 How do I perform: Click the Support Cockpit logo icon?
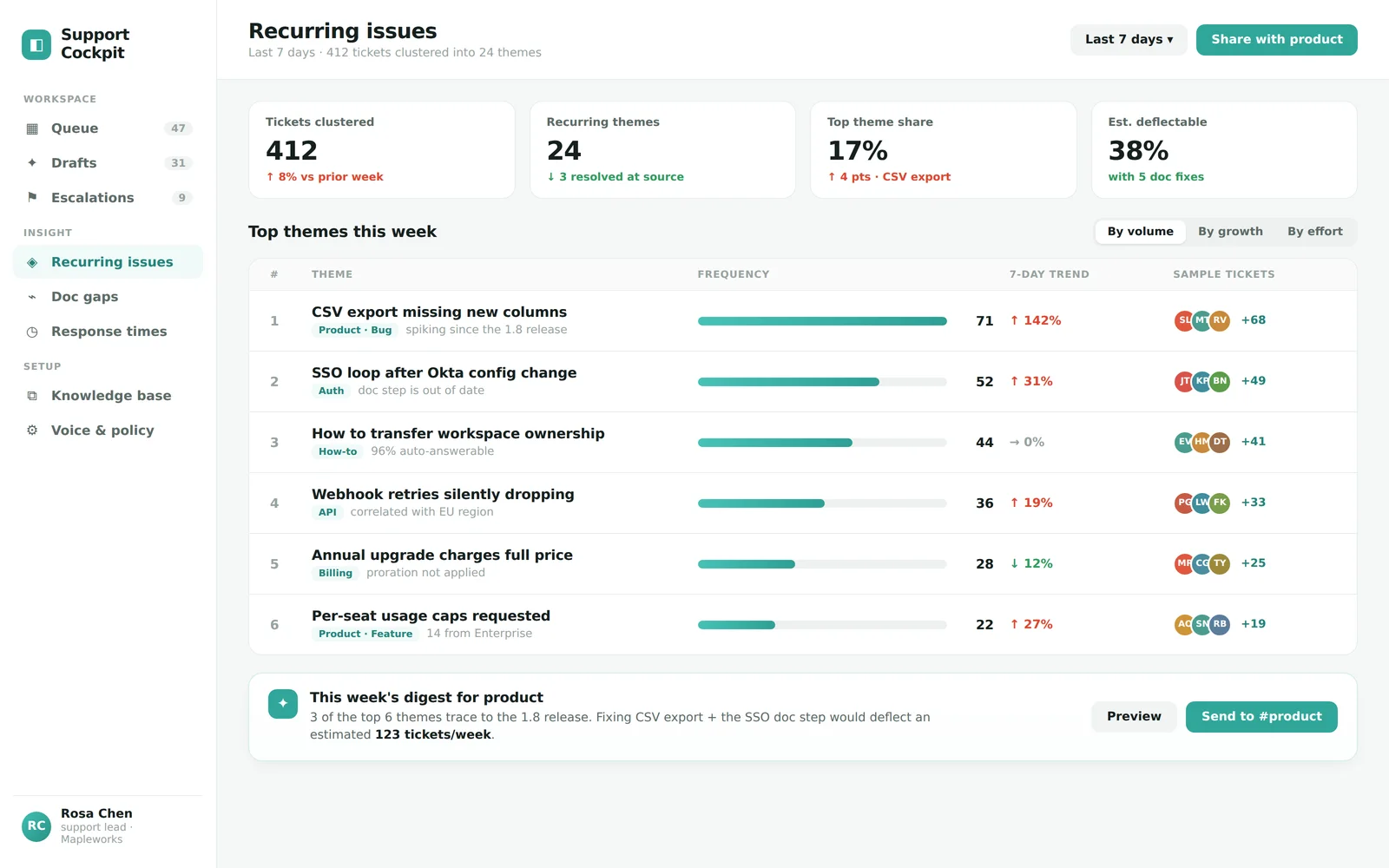[x=36, y=44]
